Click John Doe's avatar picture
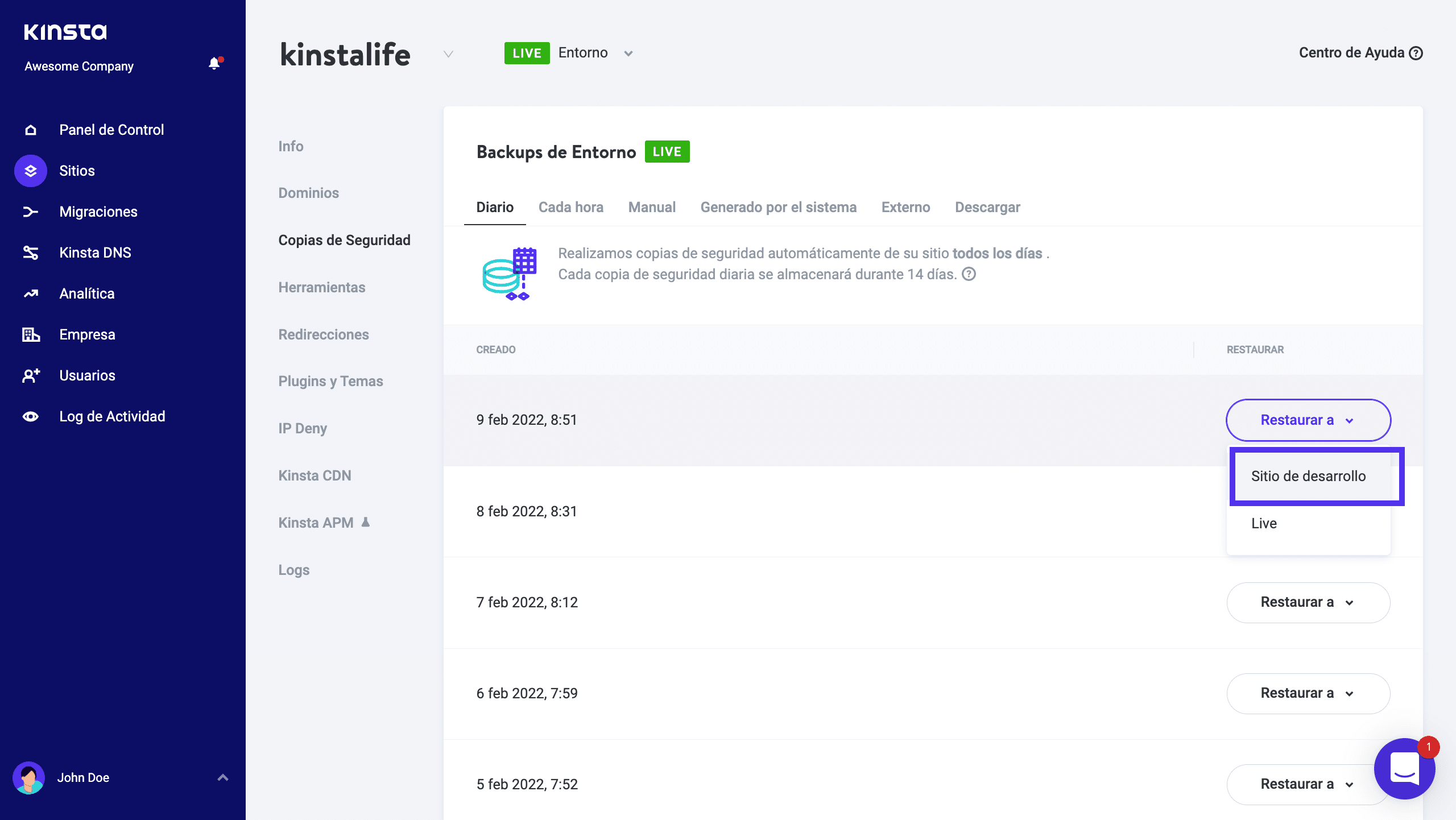Screen dimensions: 1456x820 [28, 777]
